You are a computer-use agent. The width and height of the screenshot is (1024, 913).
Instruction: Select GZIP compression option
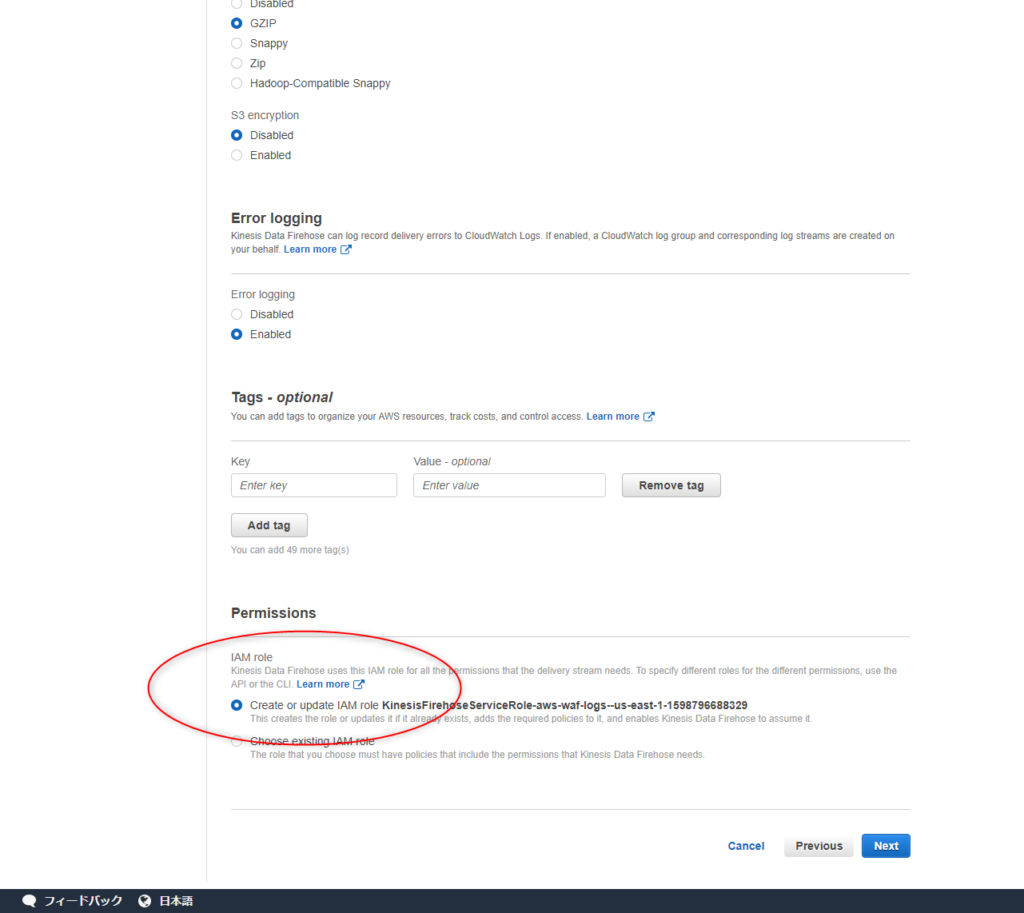[x=237, y=23]
